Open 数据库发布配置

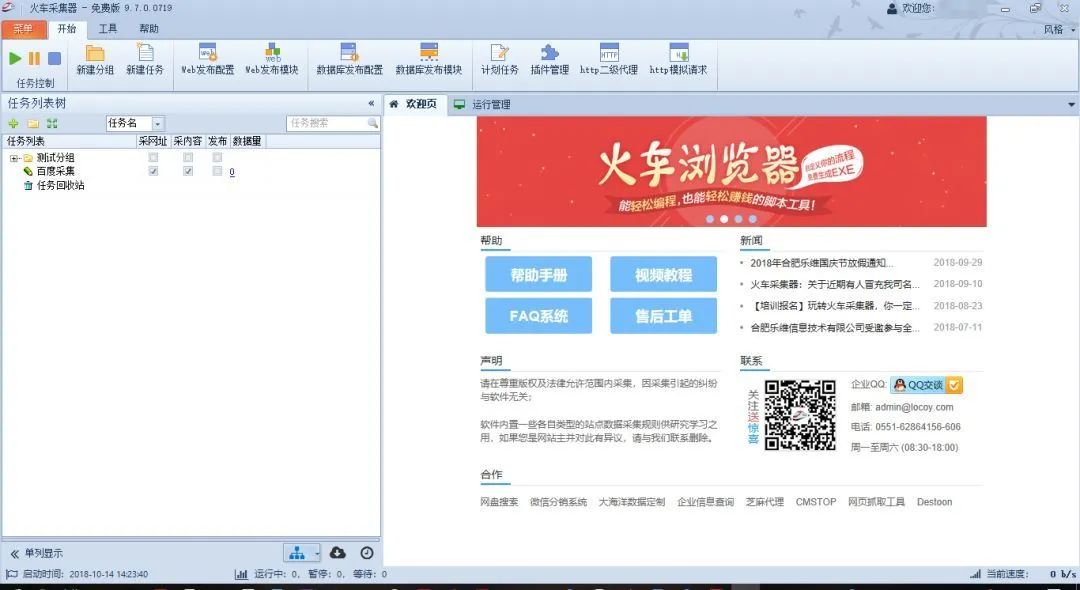349,60
